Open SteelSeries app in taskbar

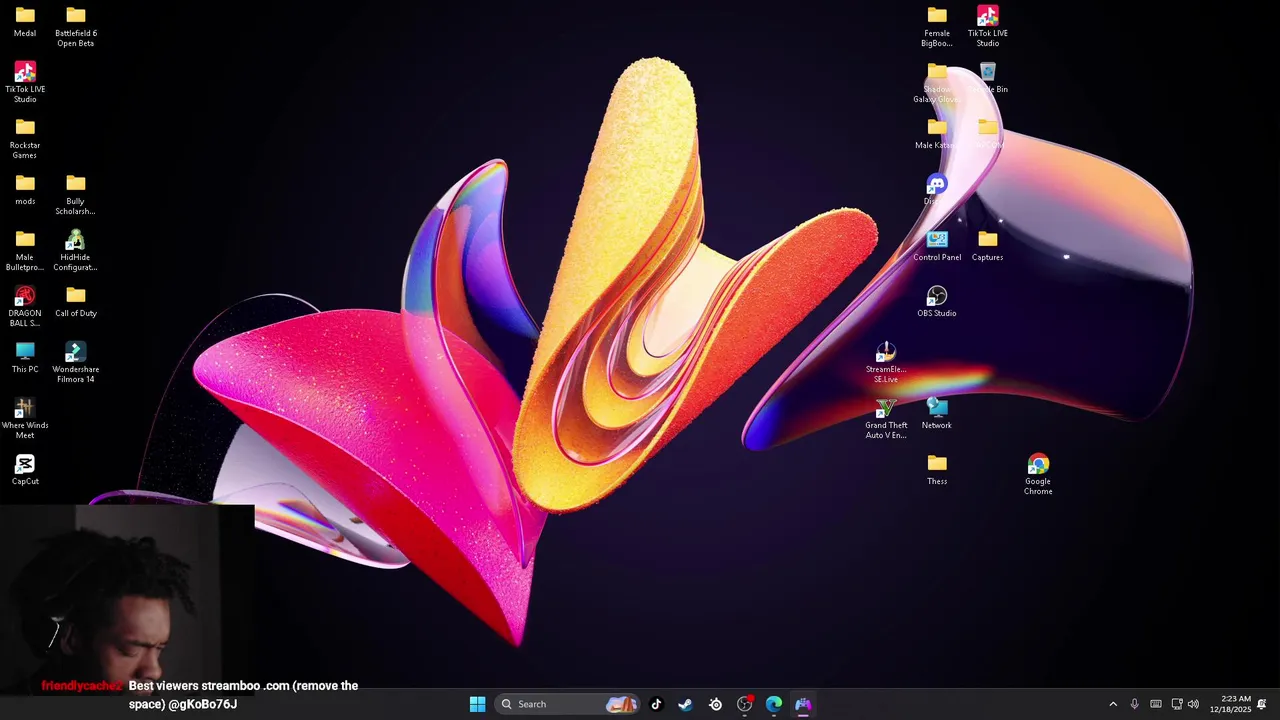[715, 704]
